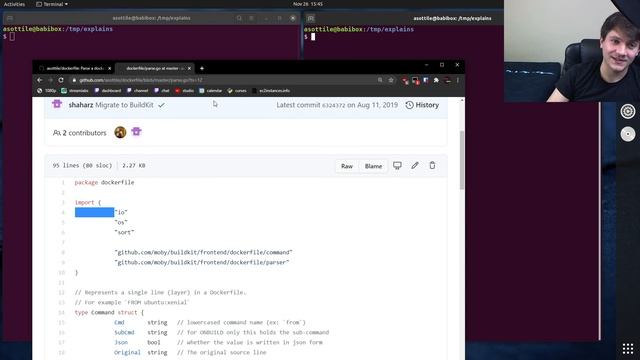Open shaharz author link
The height and width of the screenshot is (360, 640).
click(81, 105)
